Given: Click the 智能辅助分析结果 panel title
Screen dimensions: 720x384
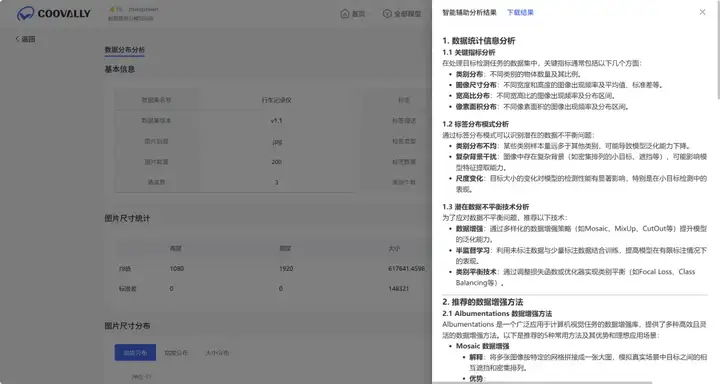Looking at the screenshot, I should point(469,12).
